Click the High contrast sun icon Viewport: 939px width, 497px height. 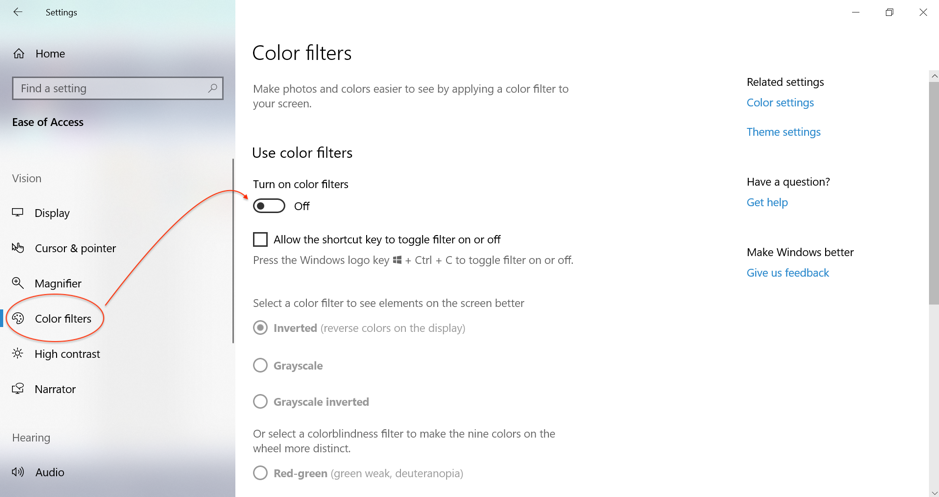point(18,354)
